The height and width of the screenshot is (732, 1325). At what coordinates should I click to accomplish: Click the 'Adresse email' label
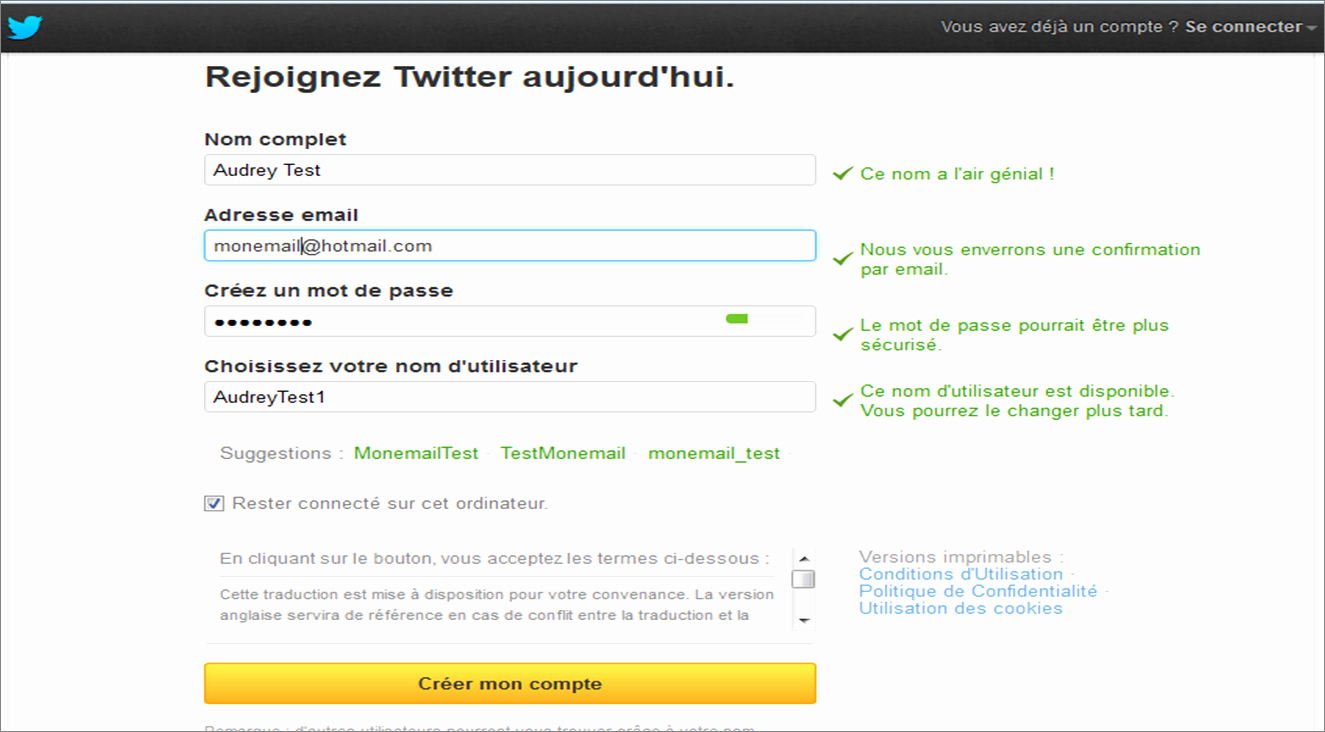coord(281,215)
